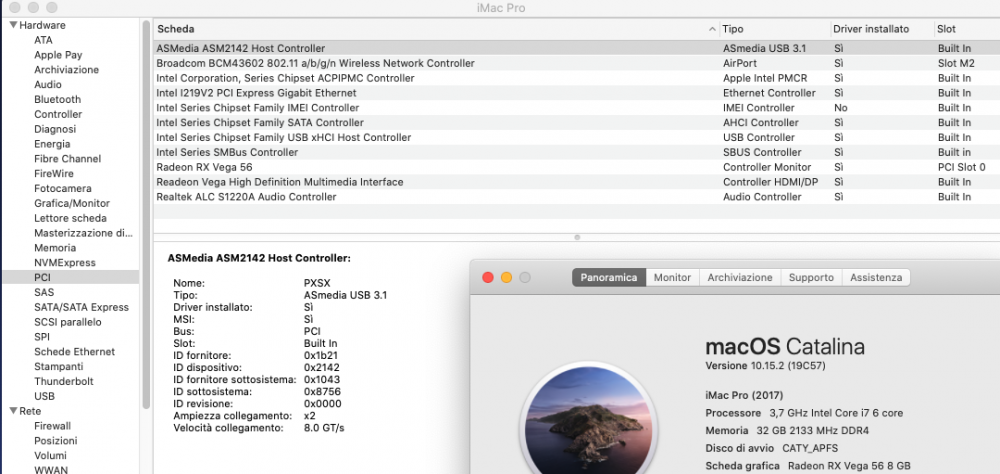Select Archiviazione in the Hardware sidebar
This screenshot has height=474, width=1000.
coord(66,70)
